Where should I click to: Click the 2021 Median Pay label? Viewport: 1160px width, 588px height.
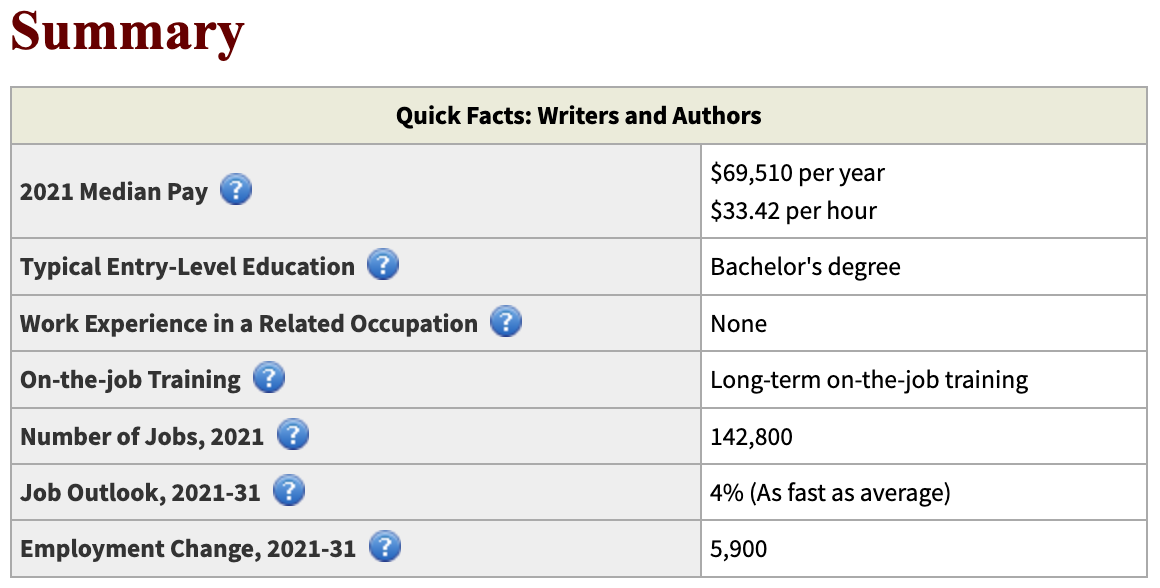coord(114,192)
